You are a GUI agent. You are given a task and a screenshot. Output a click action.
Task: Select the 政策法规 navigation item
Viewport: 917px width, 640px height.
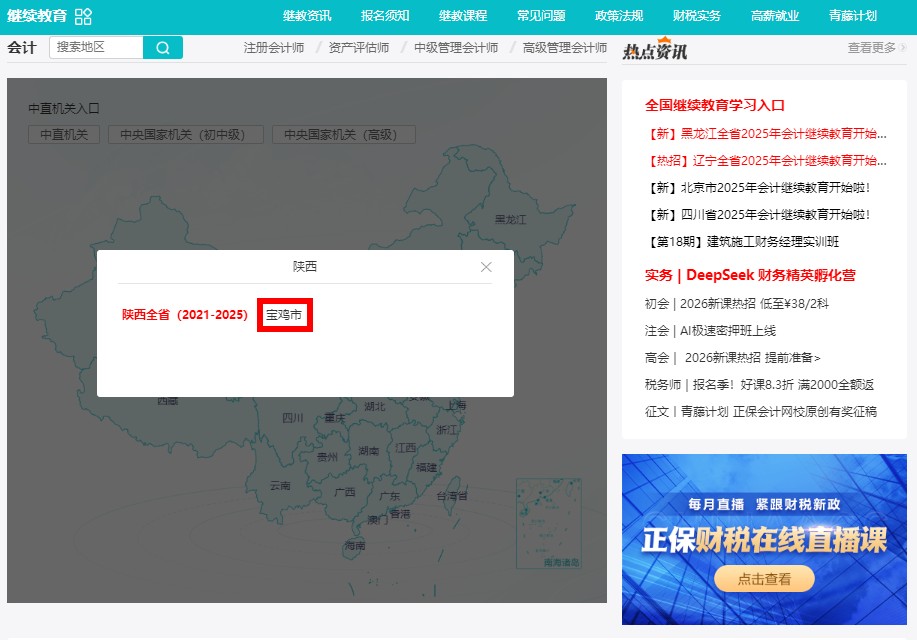tap(619, 16)
